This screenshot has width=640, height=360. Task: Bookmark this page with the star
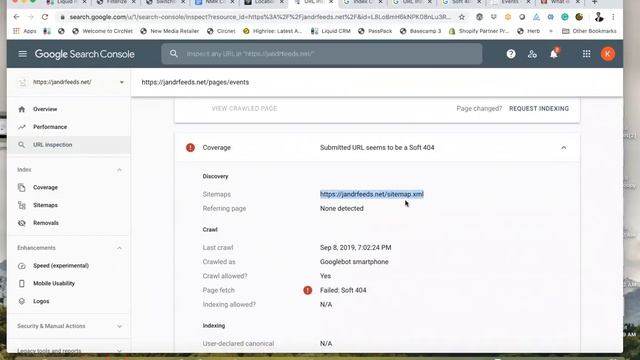click(462, 17)
